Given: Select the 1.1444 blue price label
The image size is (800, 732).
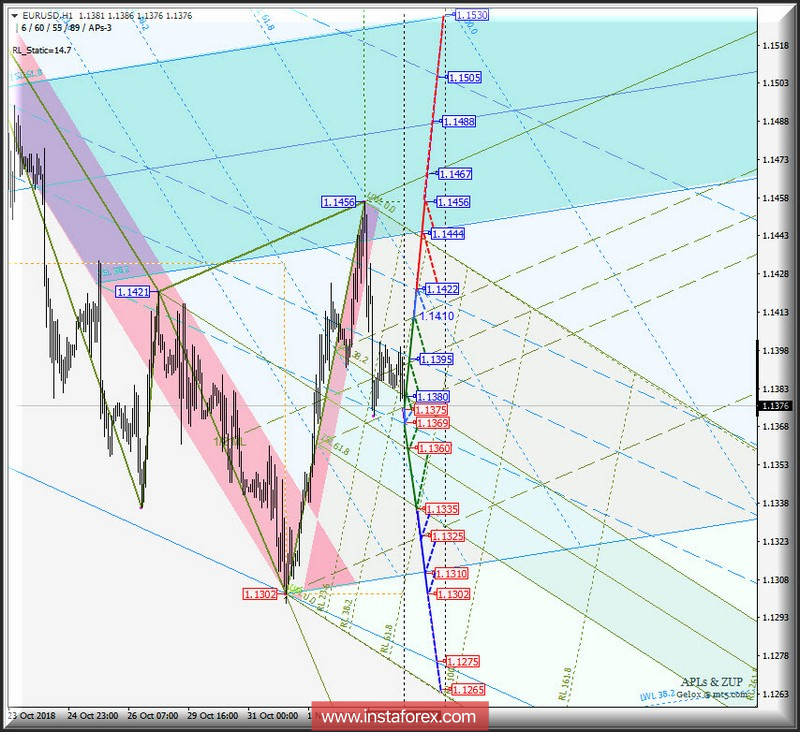Looking at the screenshot, I should 447,233.
